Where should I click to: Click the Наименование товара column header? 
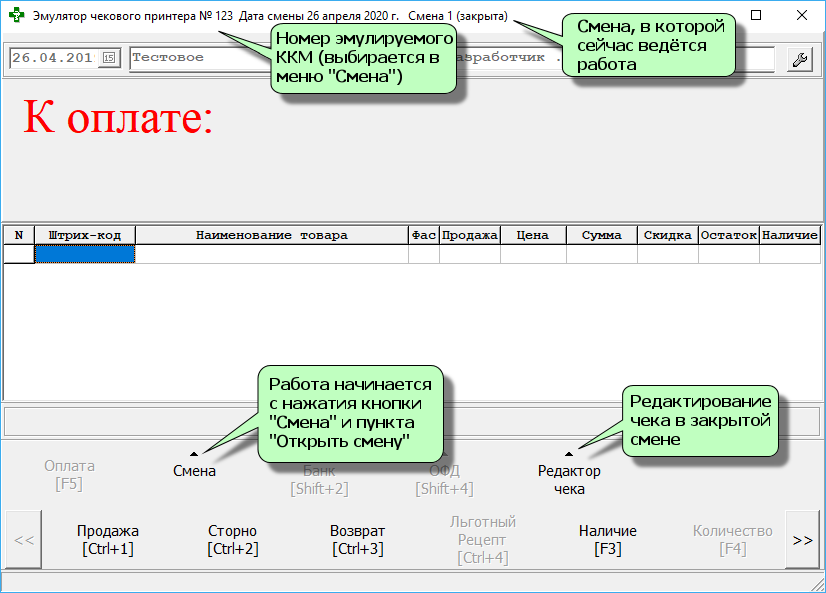271,235
